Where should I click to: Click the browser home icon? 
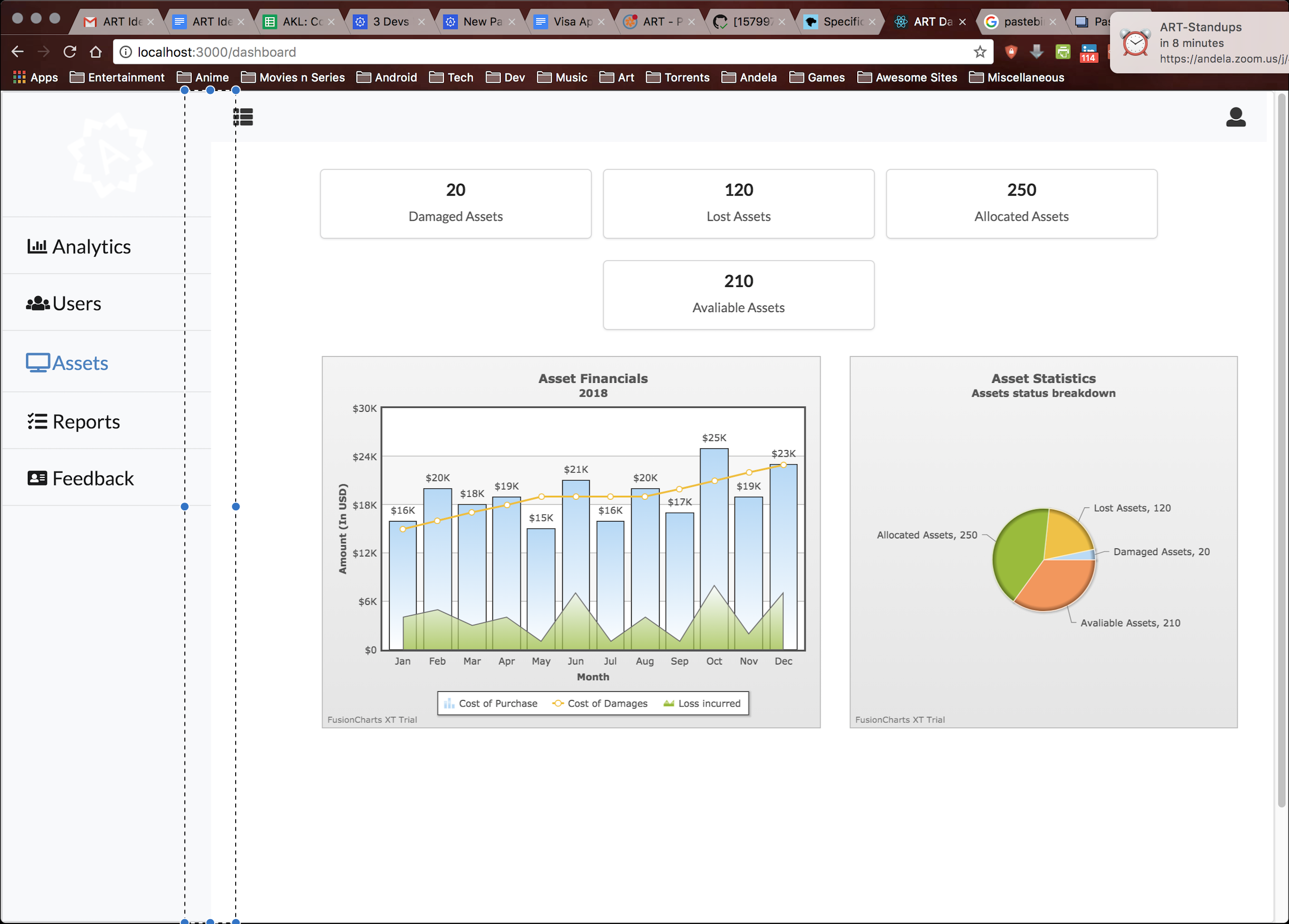95,52
